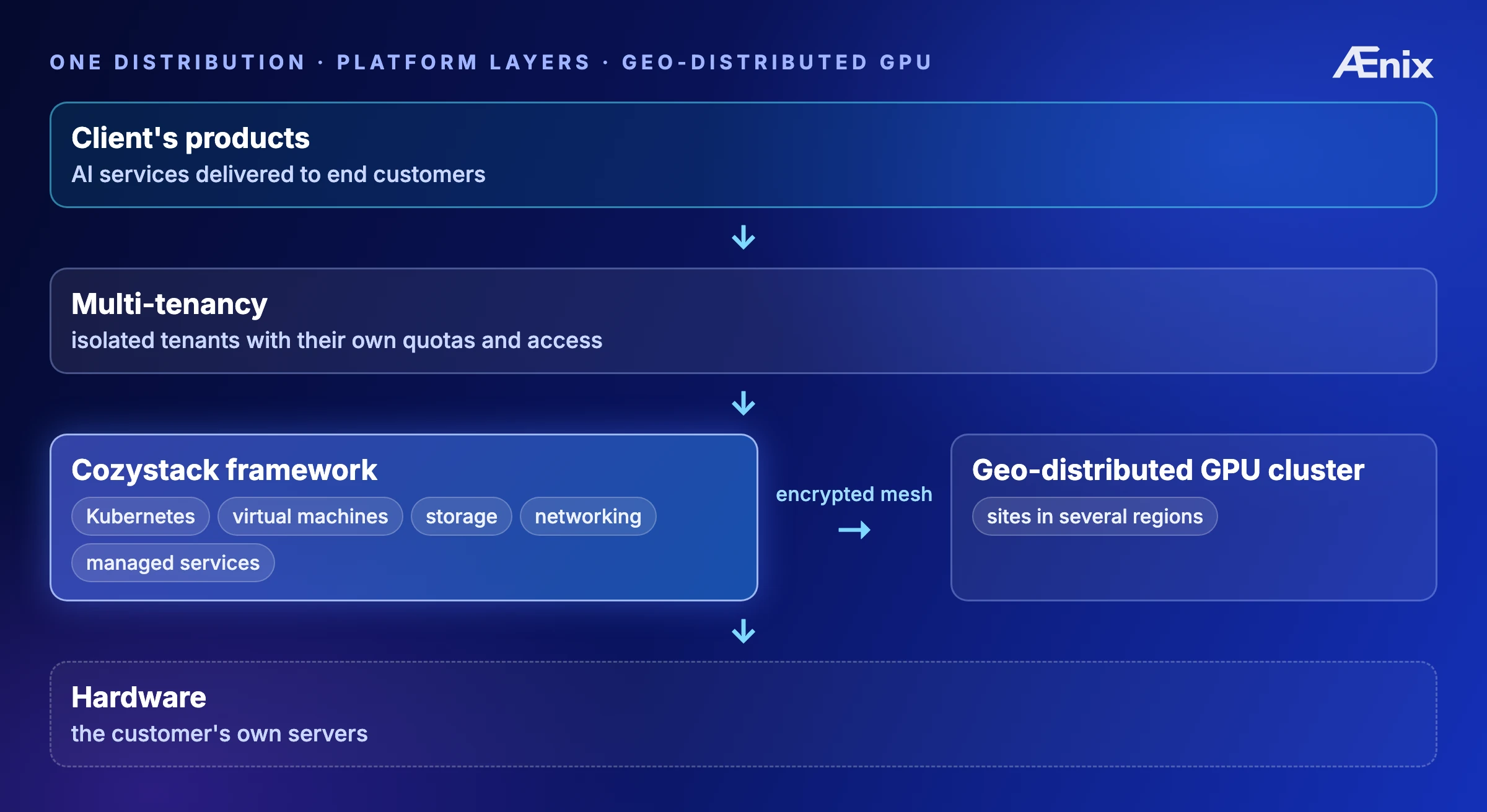
Task: Click the right arrow under encrypted mesh
Action: (x=854, y=530)
